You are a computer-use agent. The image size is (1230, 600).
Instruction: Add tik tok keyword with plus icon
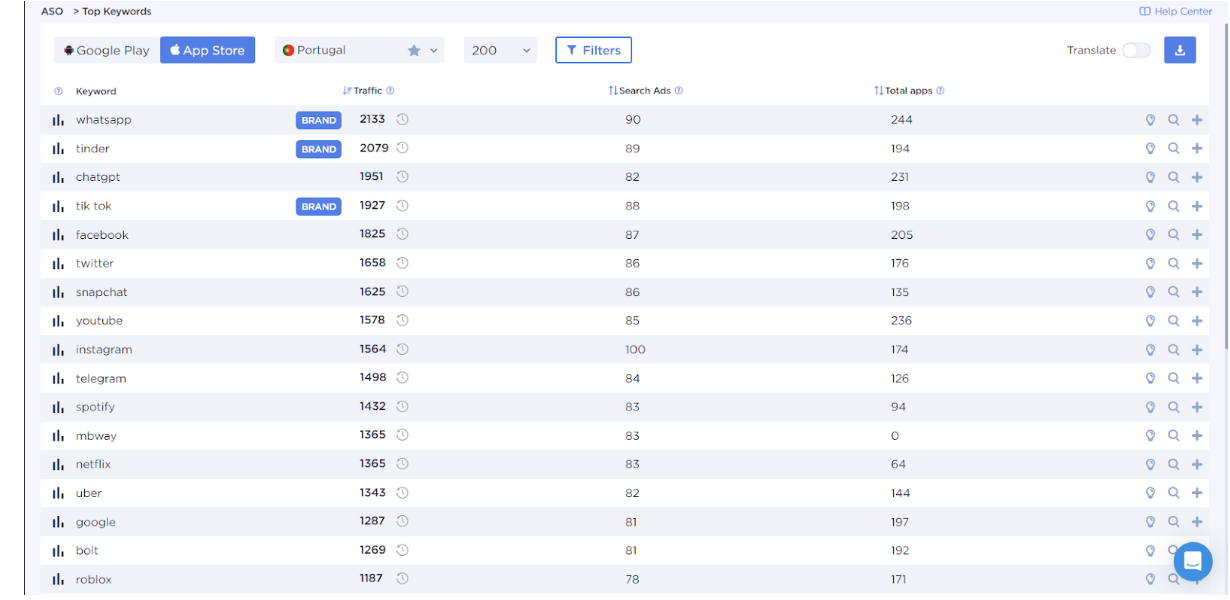tap(1197, 206)
